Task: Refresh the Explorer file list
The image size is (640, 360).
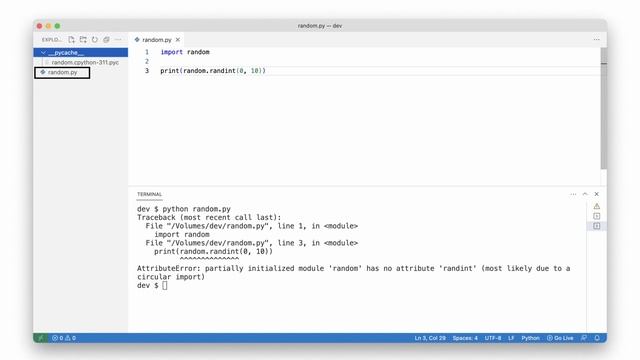Action: (x=95, y=40)
